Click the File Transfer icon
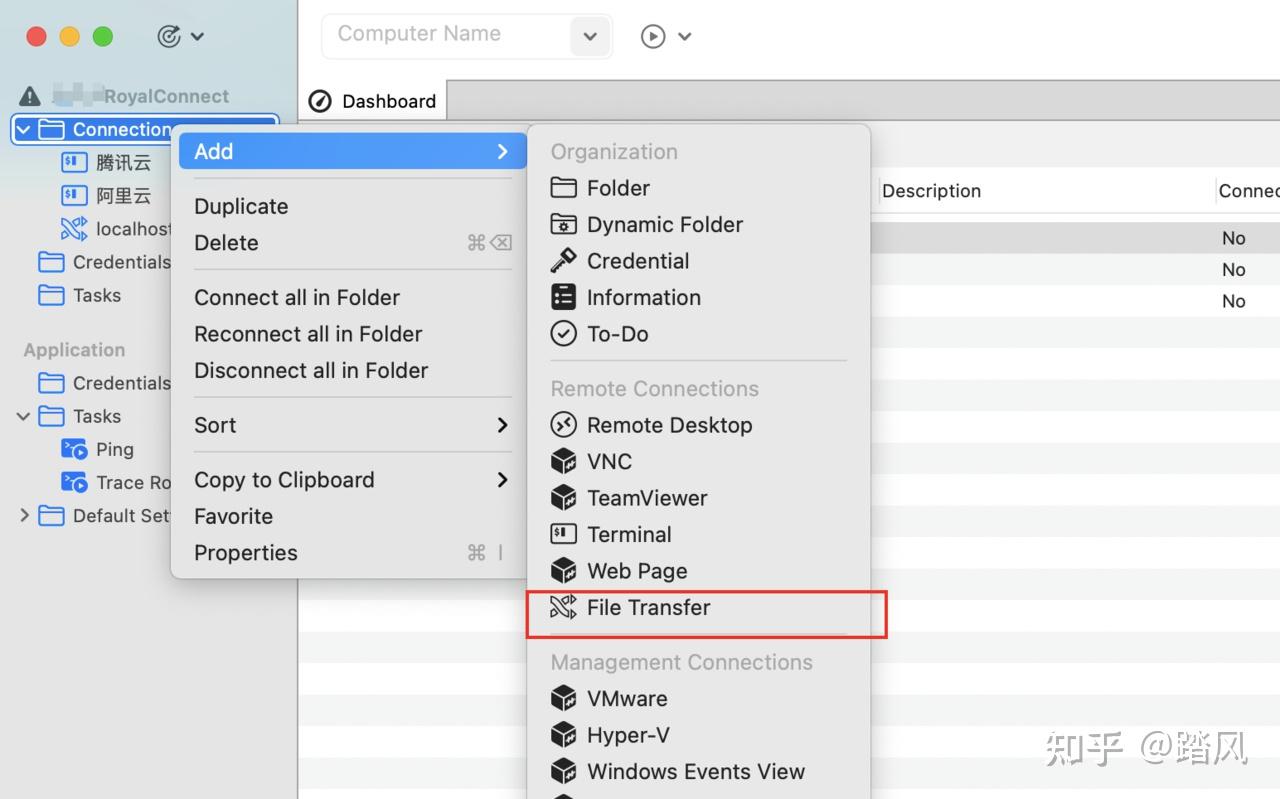 [x=564, y=607]
